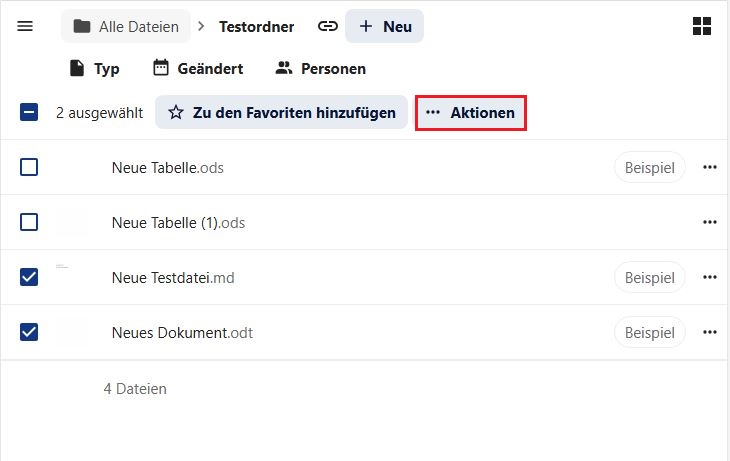Open the Typ filter dropdown
This screenshot has width=730, height=461.
[x=94, y=69]
